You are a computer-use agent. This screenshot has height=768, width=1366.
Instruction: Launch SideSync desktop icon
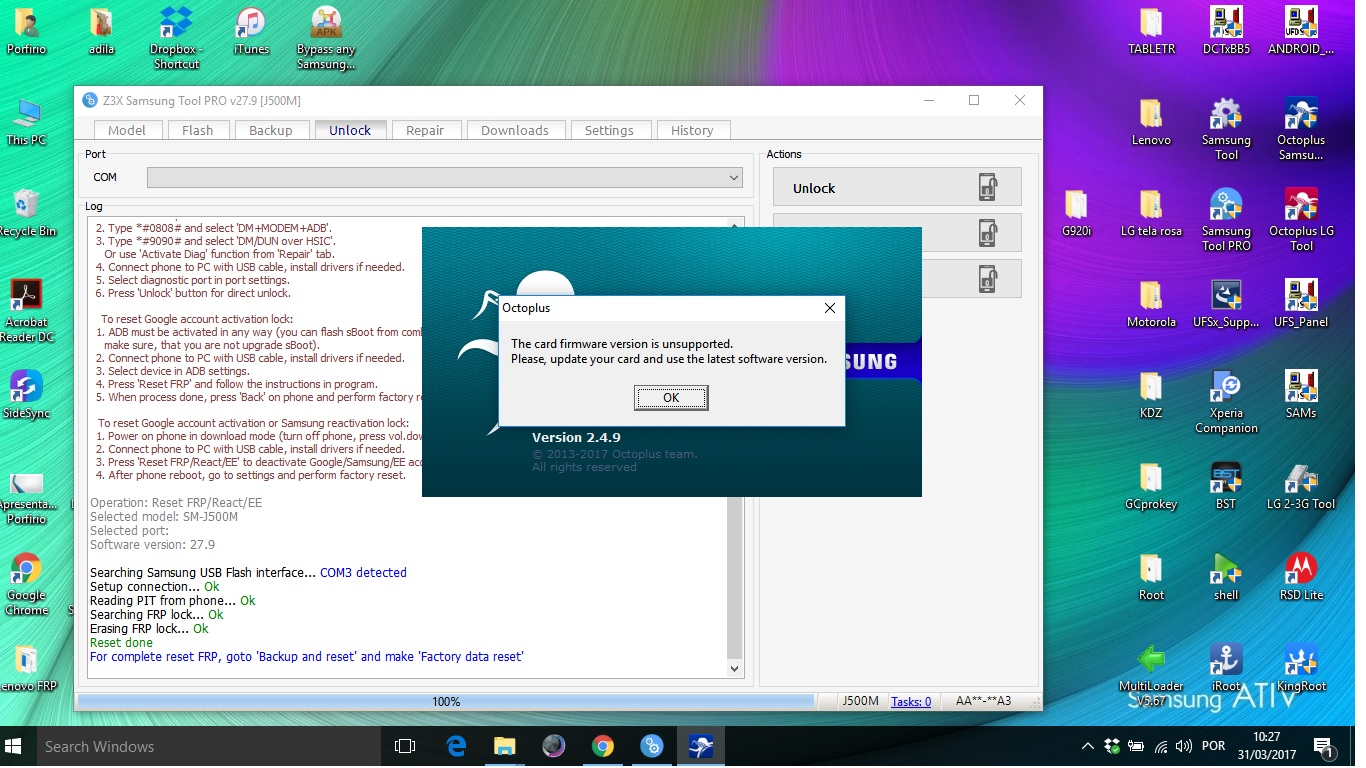pos(26,395)
